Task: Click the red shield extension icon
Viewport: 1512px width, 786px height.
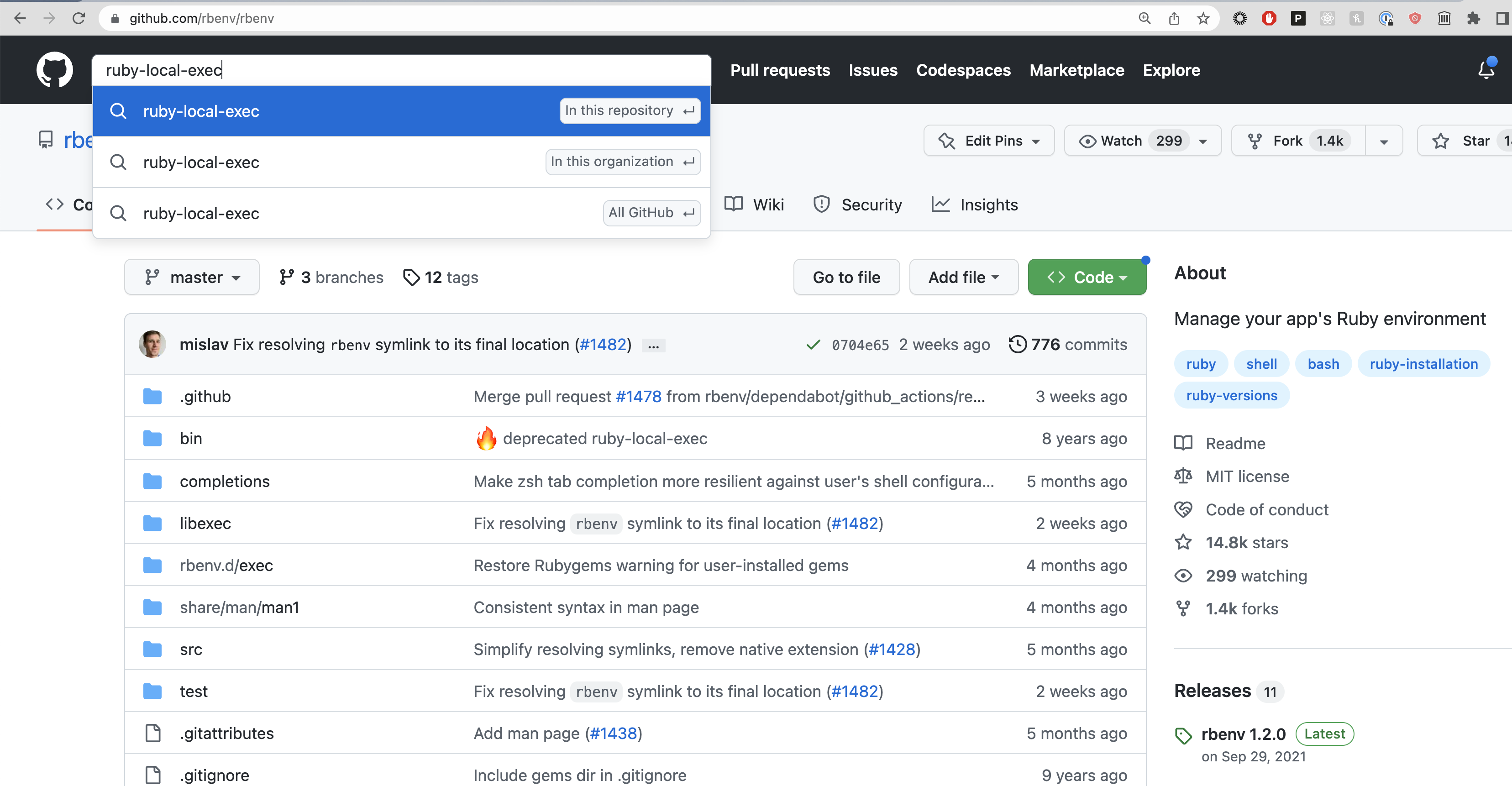Action: pyautogui.click(x=1415, y=18)
